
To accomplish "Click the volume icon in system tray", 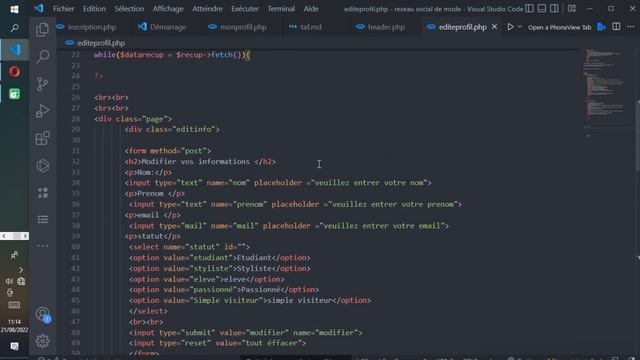I will point(9,281).
